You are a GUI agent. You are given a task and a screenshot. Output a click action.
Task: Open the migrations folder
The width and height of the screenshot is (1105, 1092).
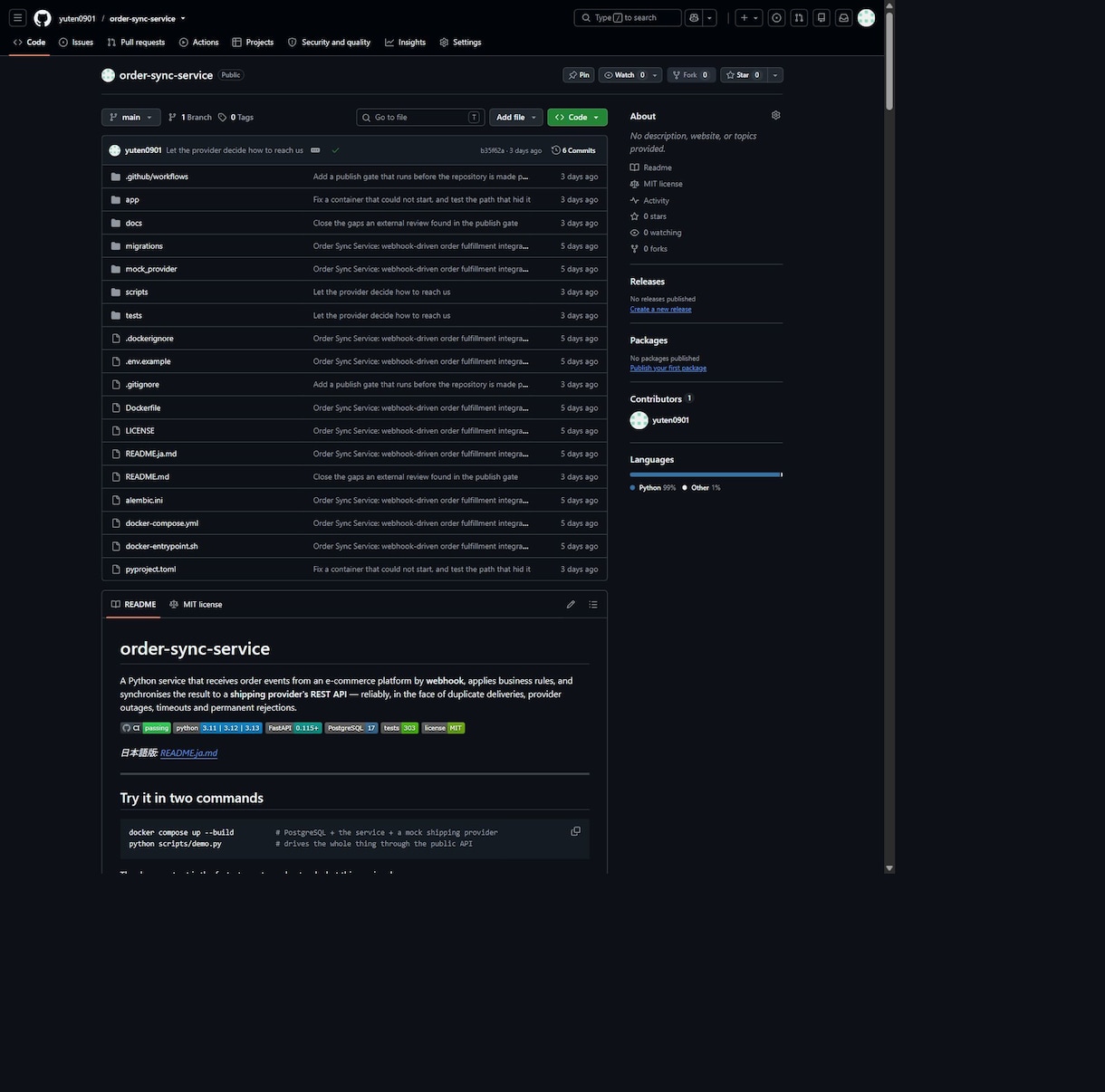(x=144, y=246)
